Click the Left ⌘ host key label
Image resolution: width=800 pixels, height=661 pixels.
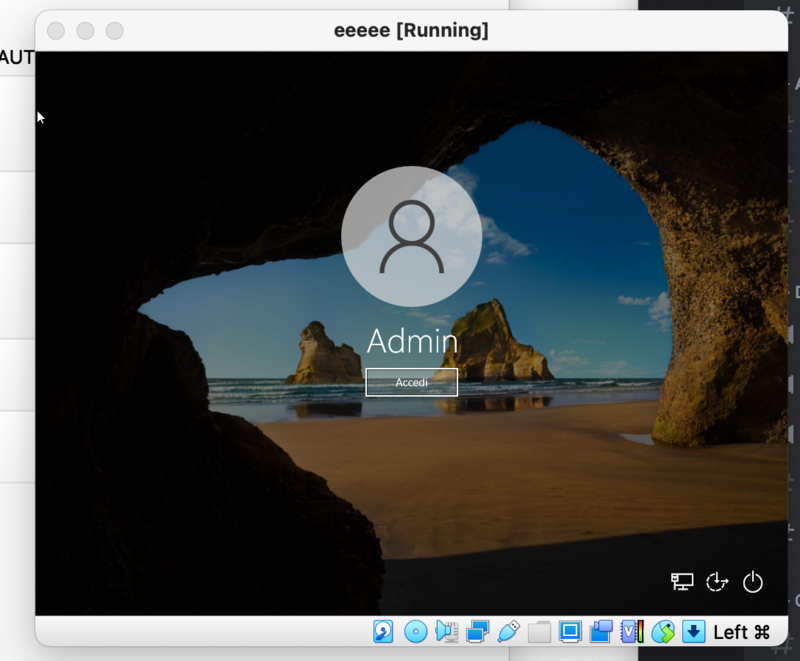tap(741, 632)
